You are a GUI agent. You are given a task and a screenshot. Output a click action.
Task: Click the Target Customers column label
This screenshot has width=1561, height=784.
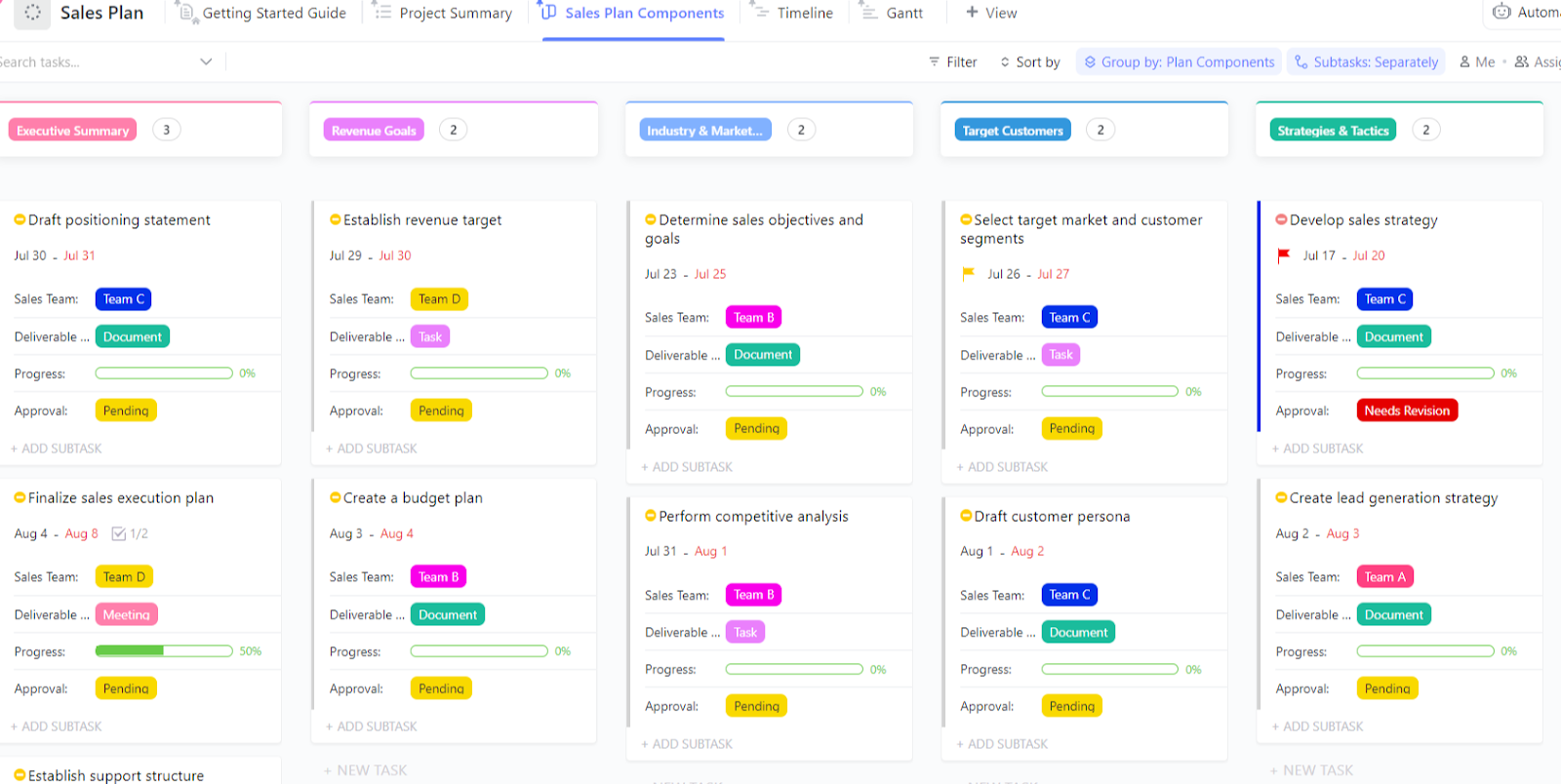point(1013,131)
